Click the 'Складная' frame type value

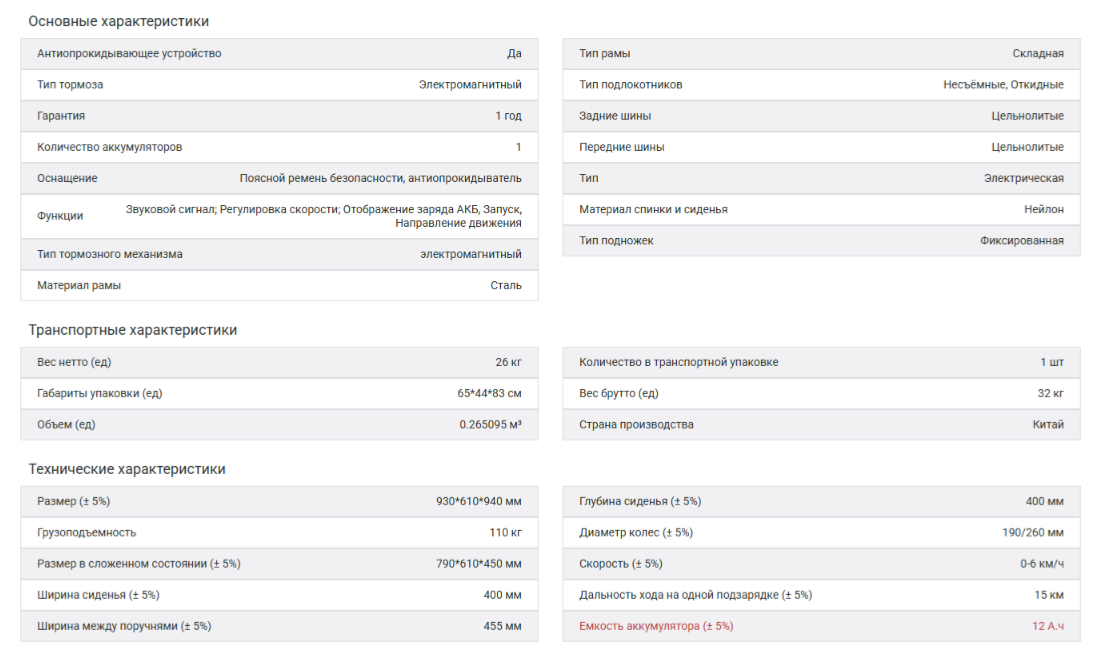tap(1038, 54)
